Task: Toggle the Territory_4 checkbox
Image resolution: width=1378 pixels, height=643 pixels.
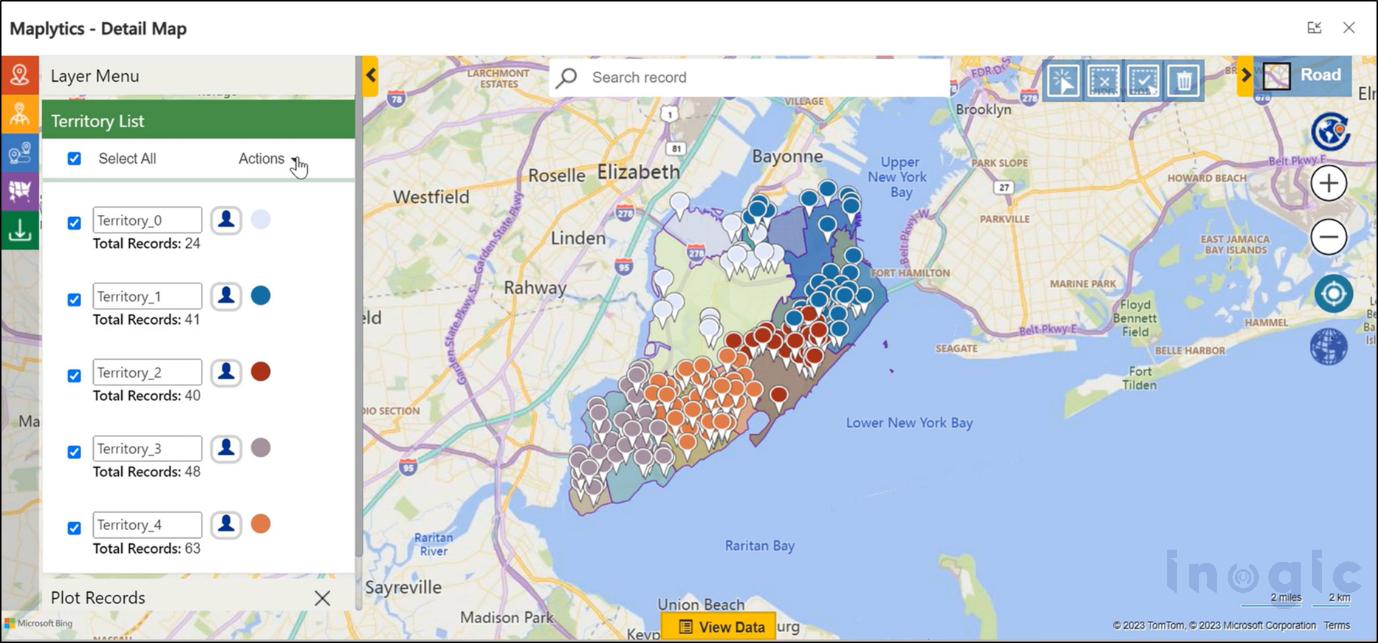Action: tap(74, 528)
